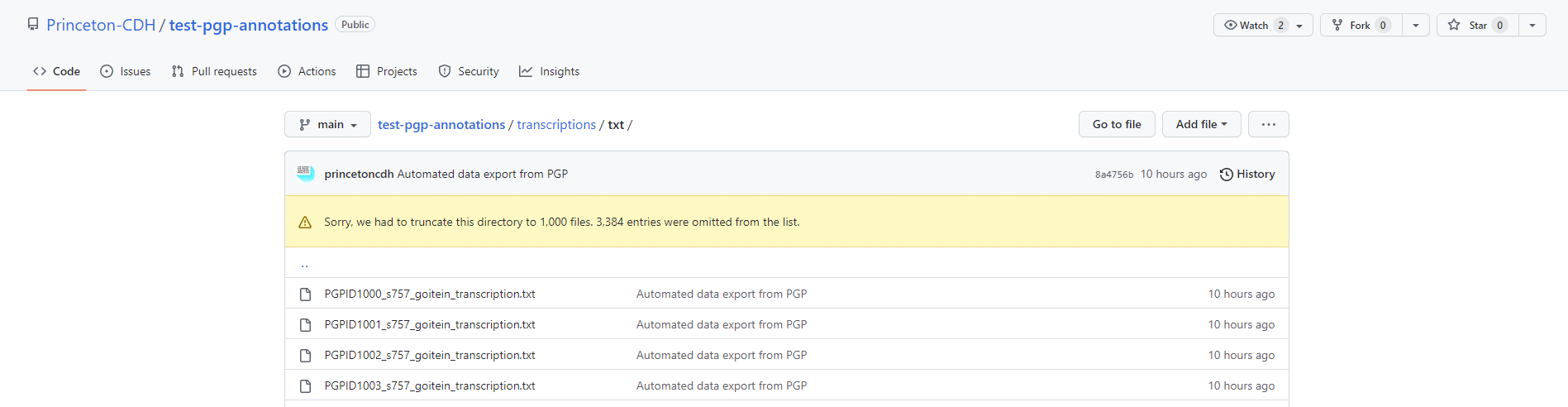This screenshot has height=407, width=1568.
Task: Open commit message link in PGPID1000 row
Action: [x=722, y=294]
